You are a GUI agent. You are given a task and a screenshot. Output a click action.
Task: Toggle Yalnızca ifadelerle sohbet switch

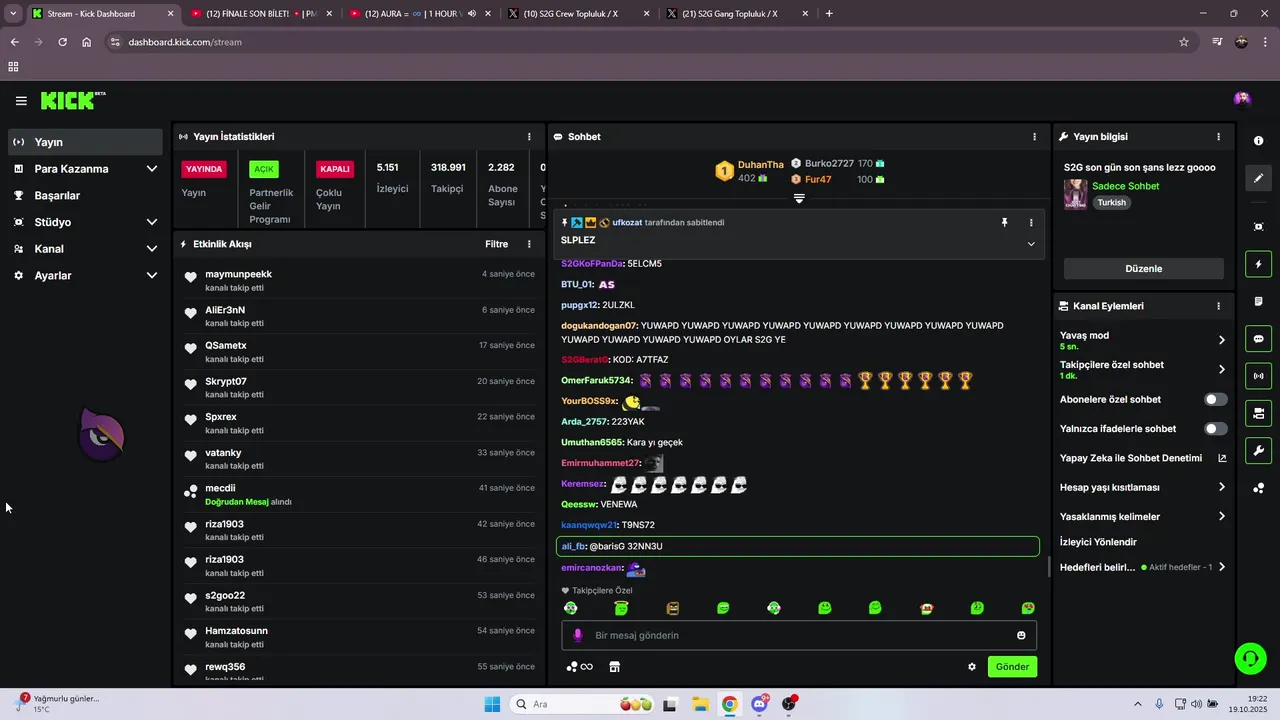(x=1215, y=429)
